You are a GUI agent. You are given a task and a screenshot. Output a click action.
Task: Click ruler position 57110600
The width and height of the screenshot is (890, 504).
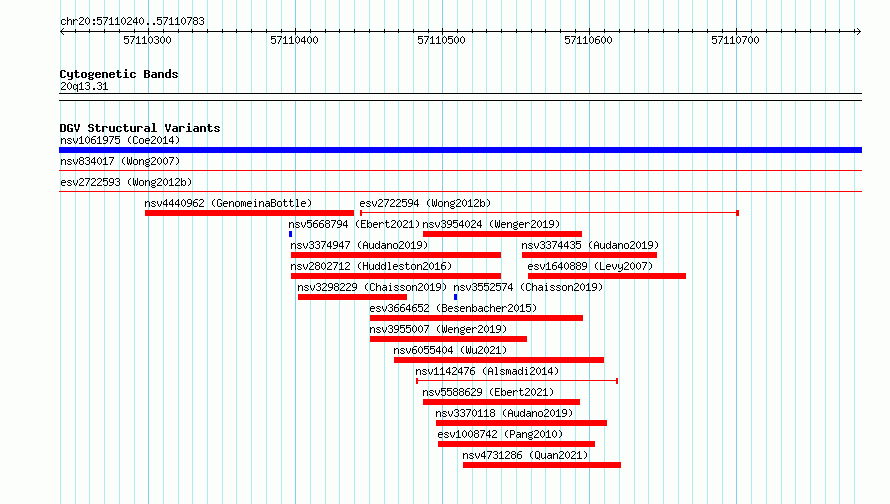589,40
